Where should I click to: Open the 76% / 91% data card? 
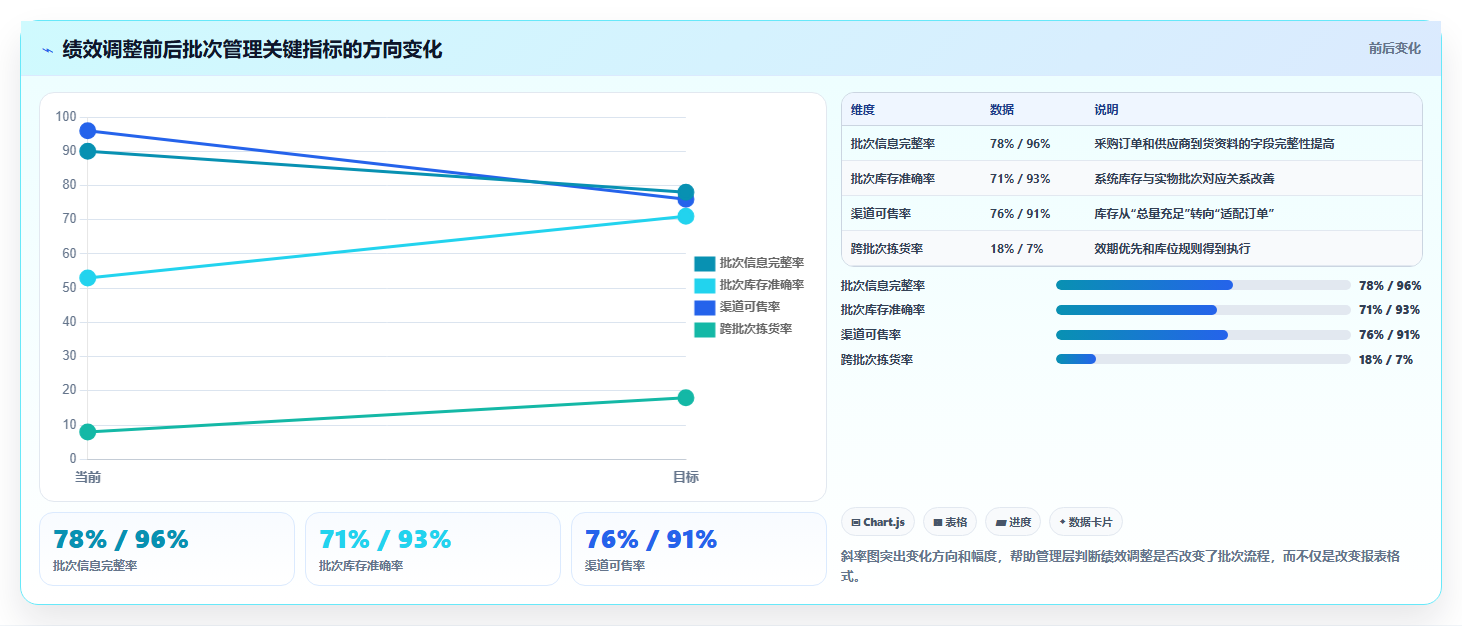[699, 549]
